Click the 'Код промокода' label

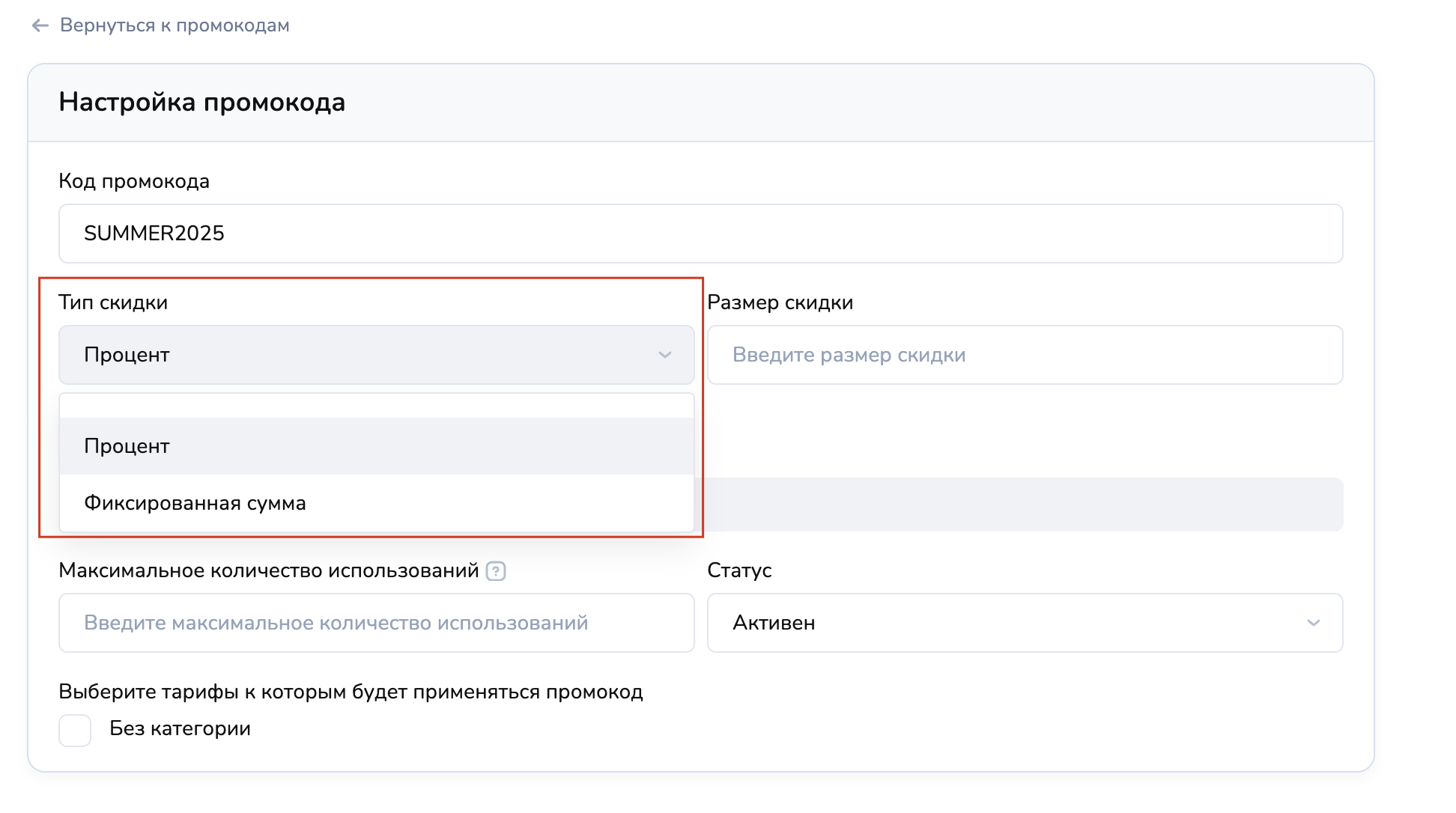click(x=134, y=181)
